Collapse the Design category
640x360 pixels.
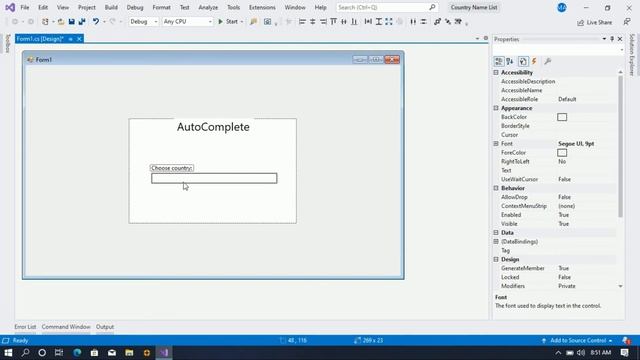[496, 260]
